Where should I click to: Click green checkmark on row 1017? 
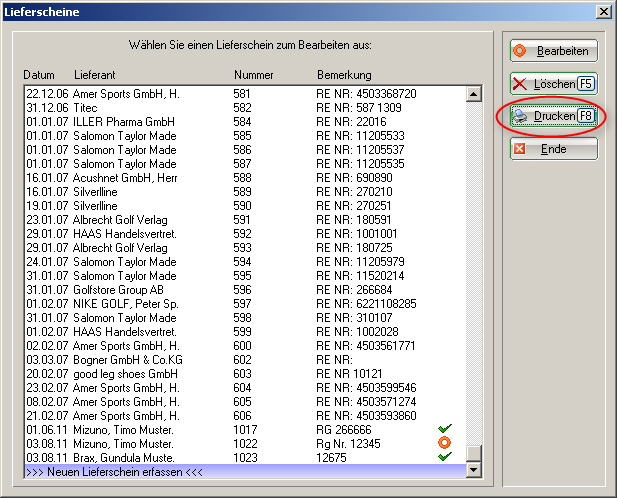pos(445,429)
